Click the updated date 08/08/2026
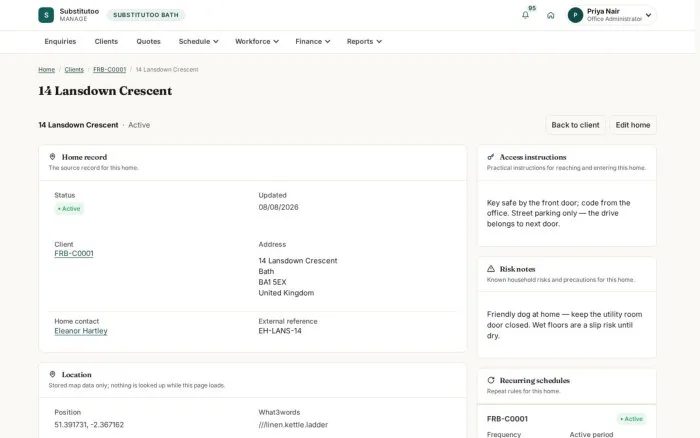The height and width of the screenshot is (438, 700). [x=278, y=207]
